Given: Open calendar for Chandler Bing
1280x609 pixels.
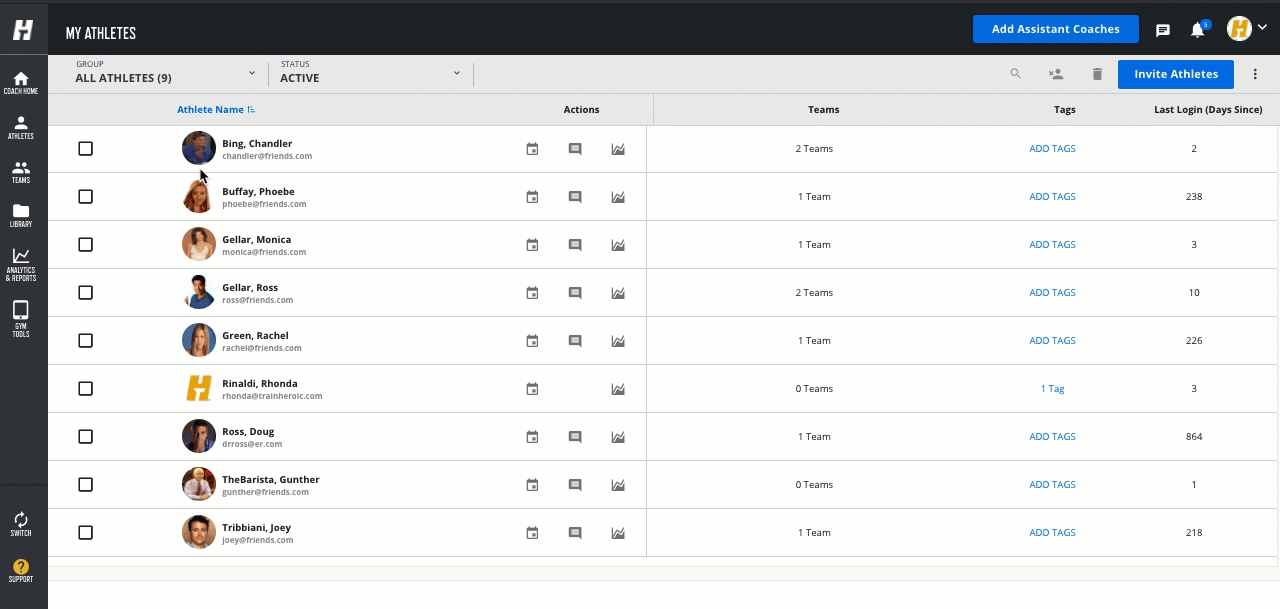Looking at the screenshot, I should click(532, 149).
